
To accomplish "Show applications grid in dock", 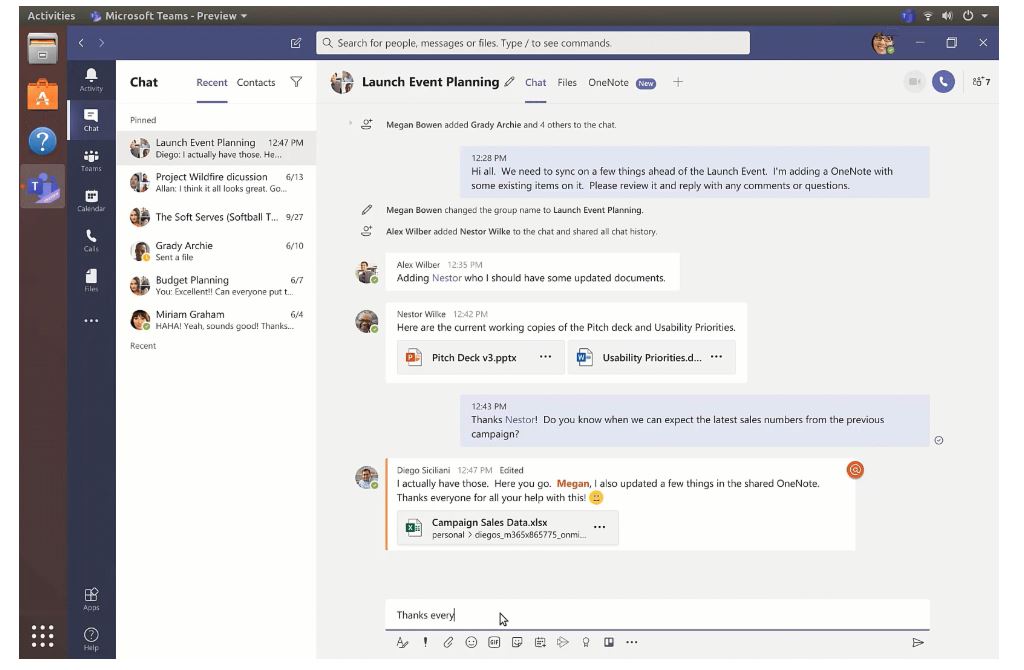I will coord(42,635).
